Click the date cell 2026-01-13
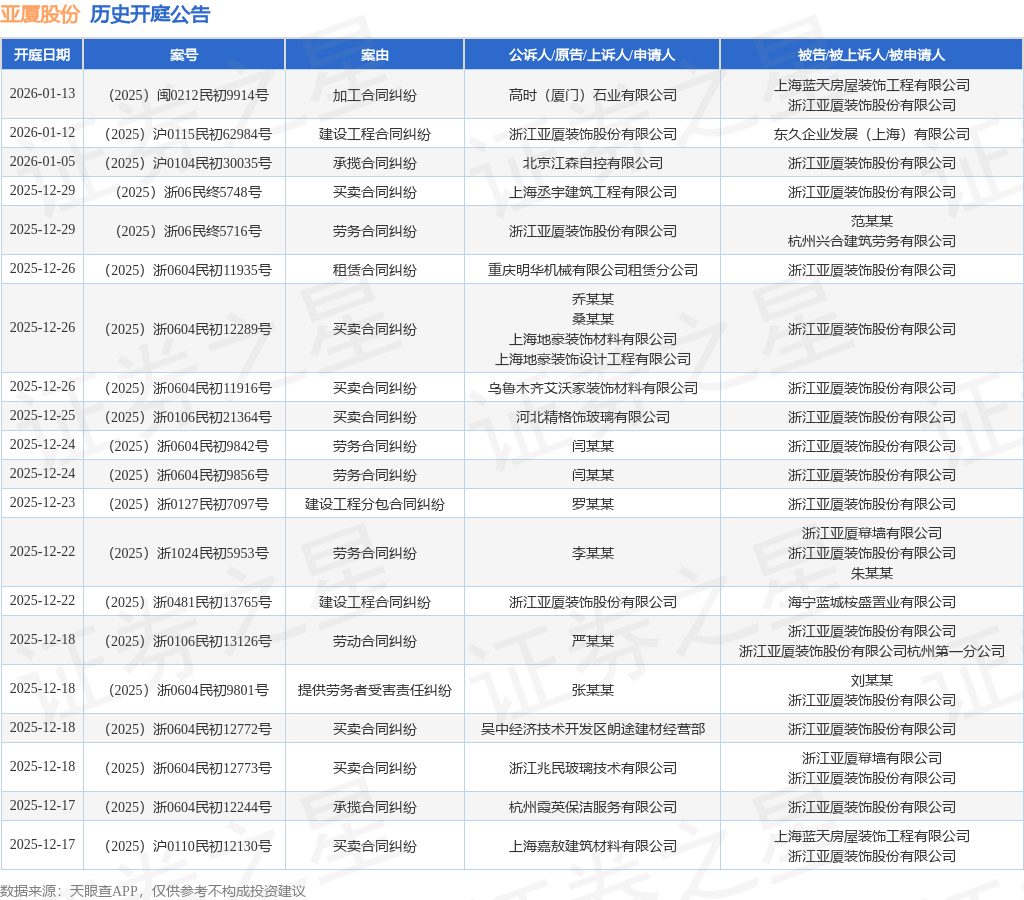The image size is (1024, 900). pos(42,93)
